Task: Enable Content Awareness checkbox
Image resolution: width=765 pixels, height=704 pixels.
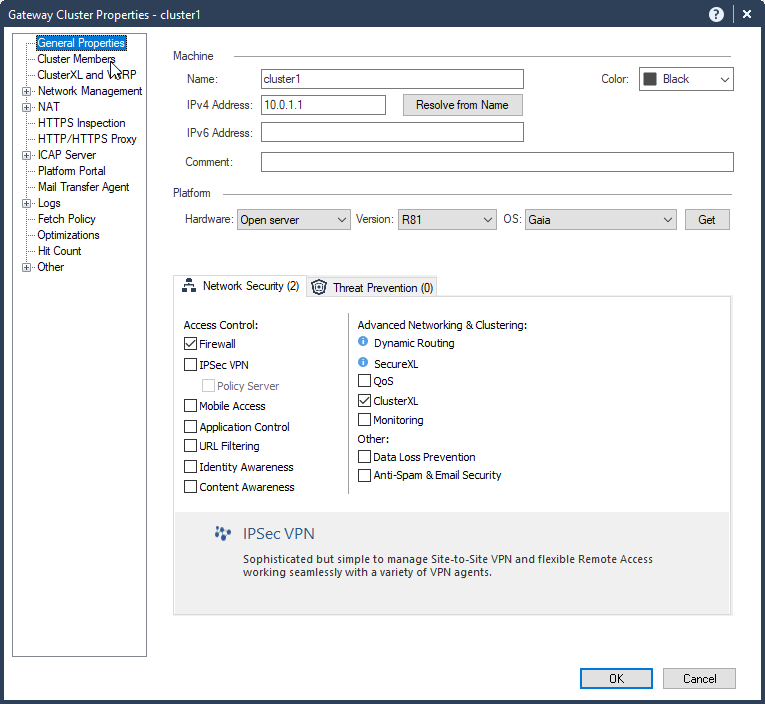Action: (x=190, y=487)
